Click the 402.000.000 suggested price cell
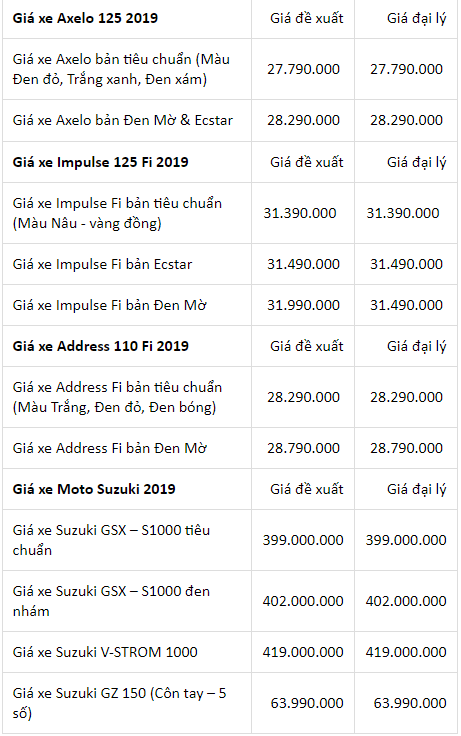Viewport: 461px width, 736px height. coord(303,601)
